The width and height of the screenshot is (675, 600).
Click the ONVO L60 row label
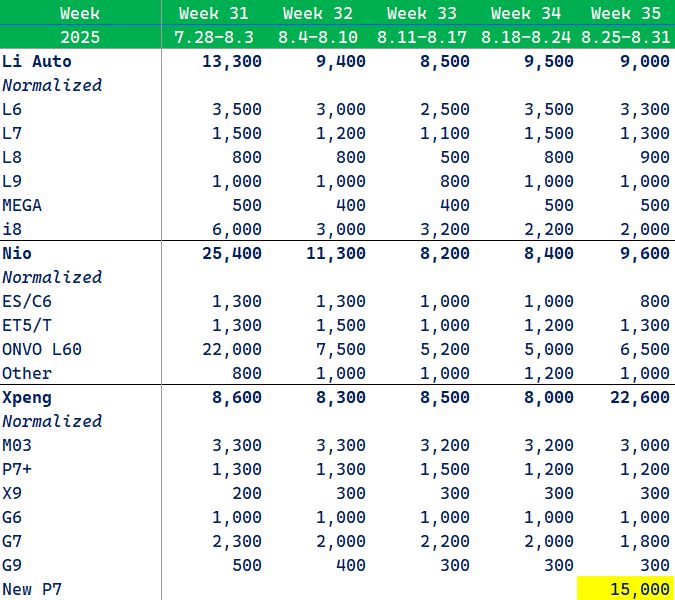click(x=42, y=349)
